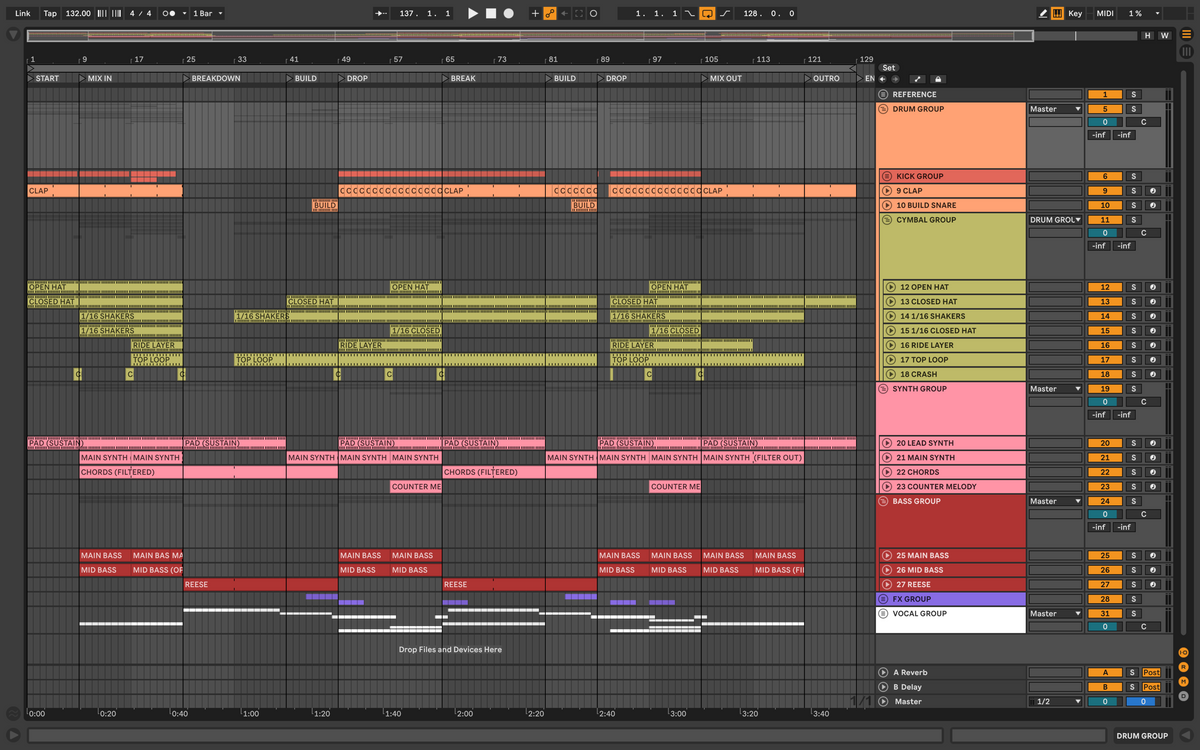Toggle the I-O section visibility button
Image resolution: width=1200 pixels, height=750 pixels.
[x=1183, y=652]
